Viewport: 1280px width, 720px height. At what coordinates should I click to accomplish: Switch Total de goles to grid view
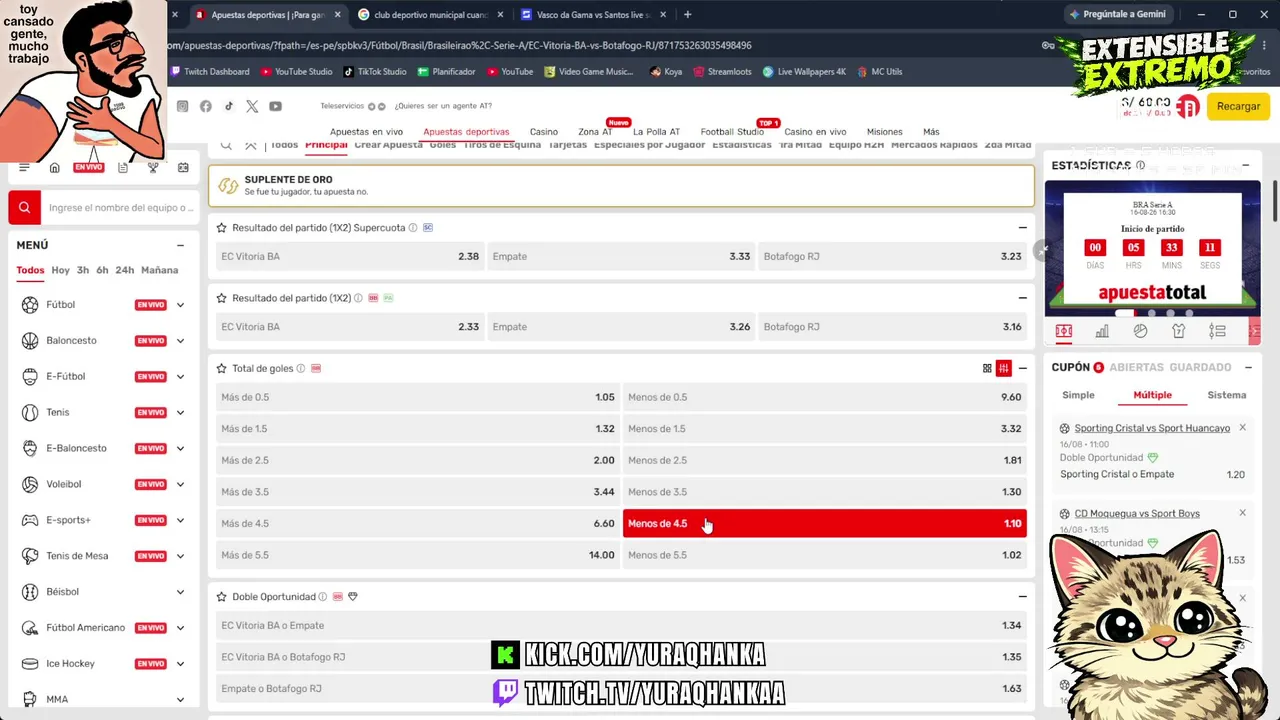coord(987,368)
